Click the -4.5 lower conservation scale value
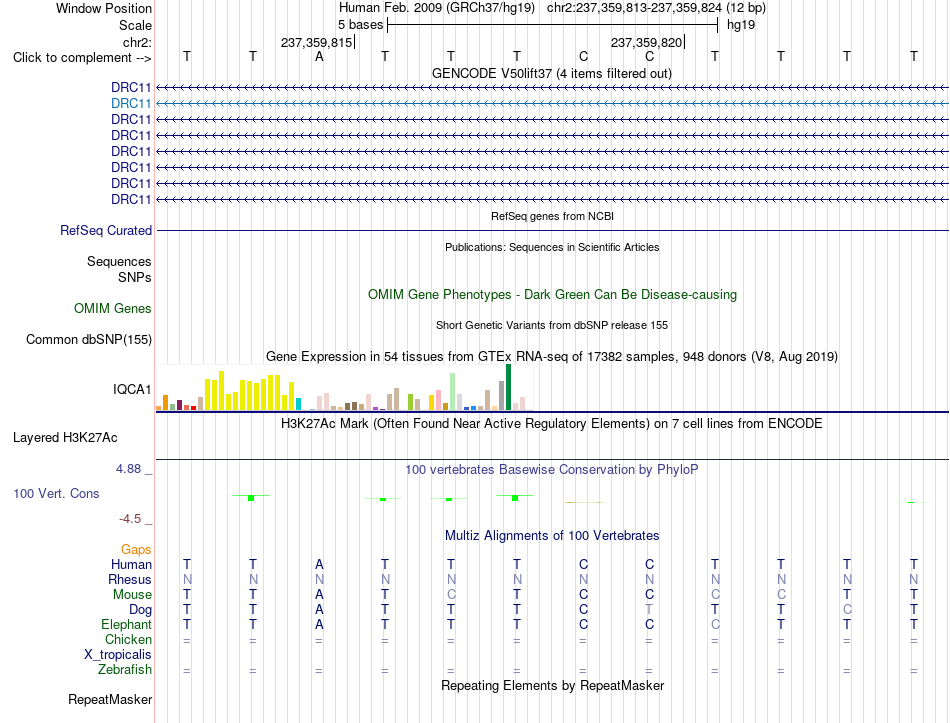Image resolution: width=950 pixels, height=723 pixels. point(130,519)
